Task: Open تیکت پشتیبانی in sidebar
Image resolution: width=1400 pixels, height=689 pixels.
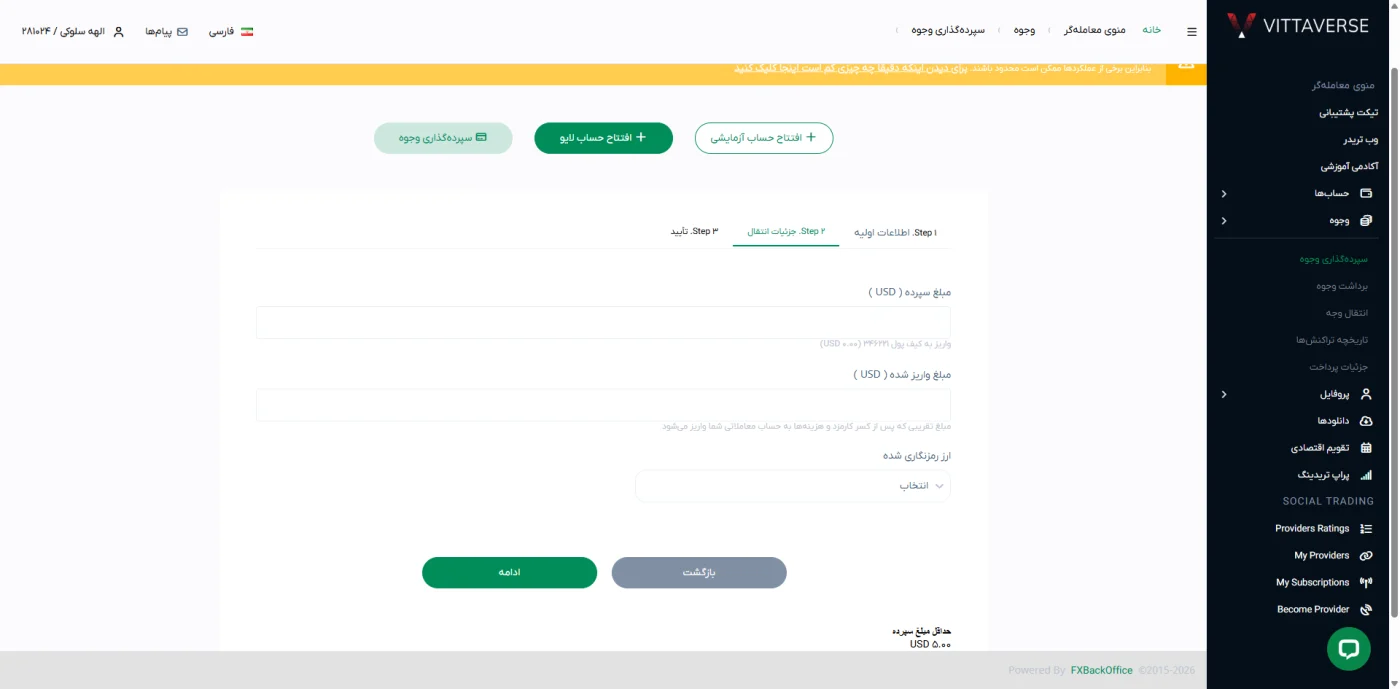Action: [1348, 112]
